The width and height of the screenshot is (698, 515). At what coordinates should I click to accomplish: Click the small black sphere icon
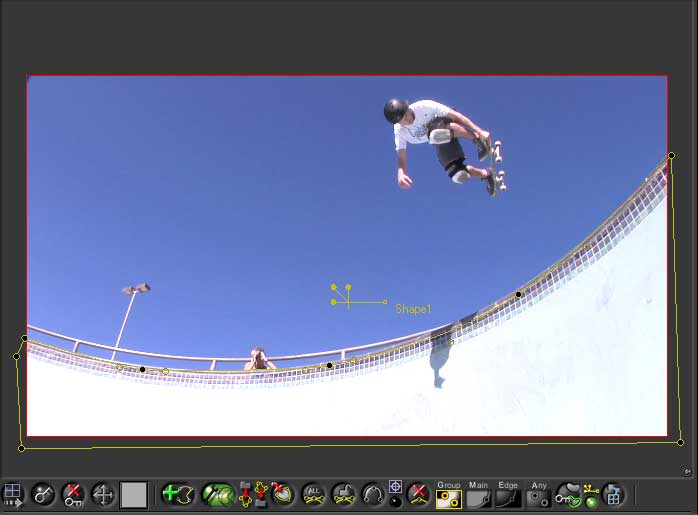pos(395,502)
